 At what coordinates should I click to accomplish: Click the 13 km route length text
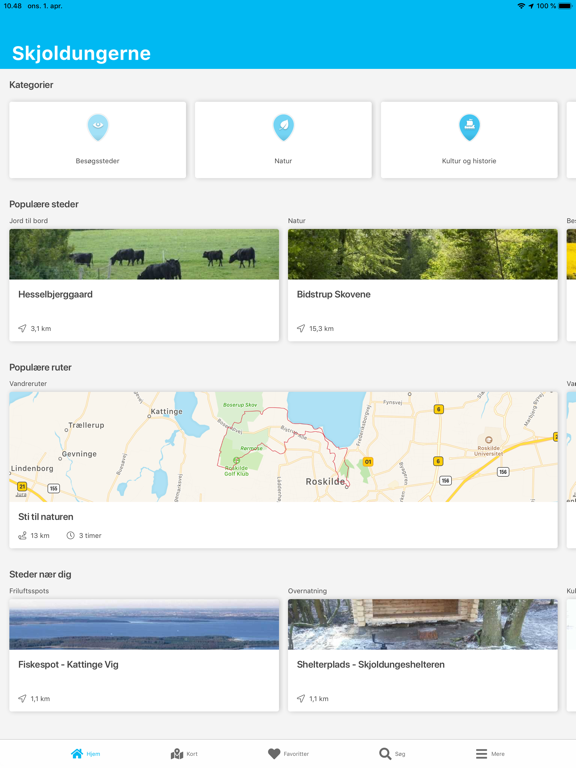pyautogui.click(x=40, y=536)
